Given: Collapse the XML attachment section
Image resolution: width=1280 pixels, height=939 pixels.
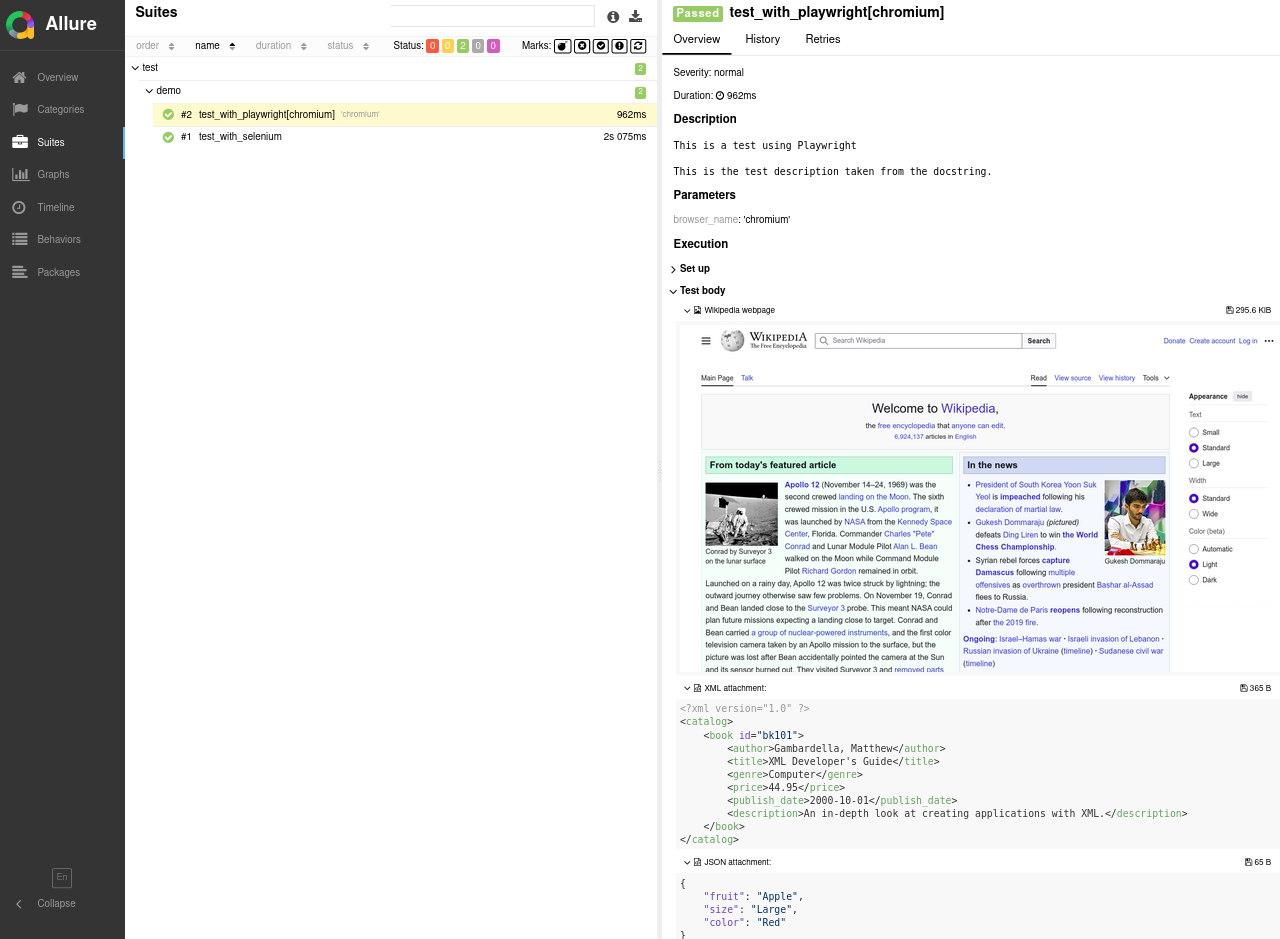Looking at the screenshot, I should 687,688.
